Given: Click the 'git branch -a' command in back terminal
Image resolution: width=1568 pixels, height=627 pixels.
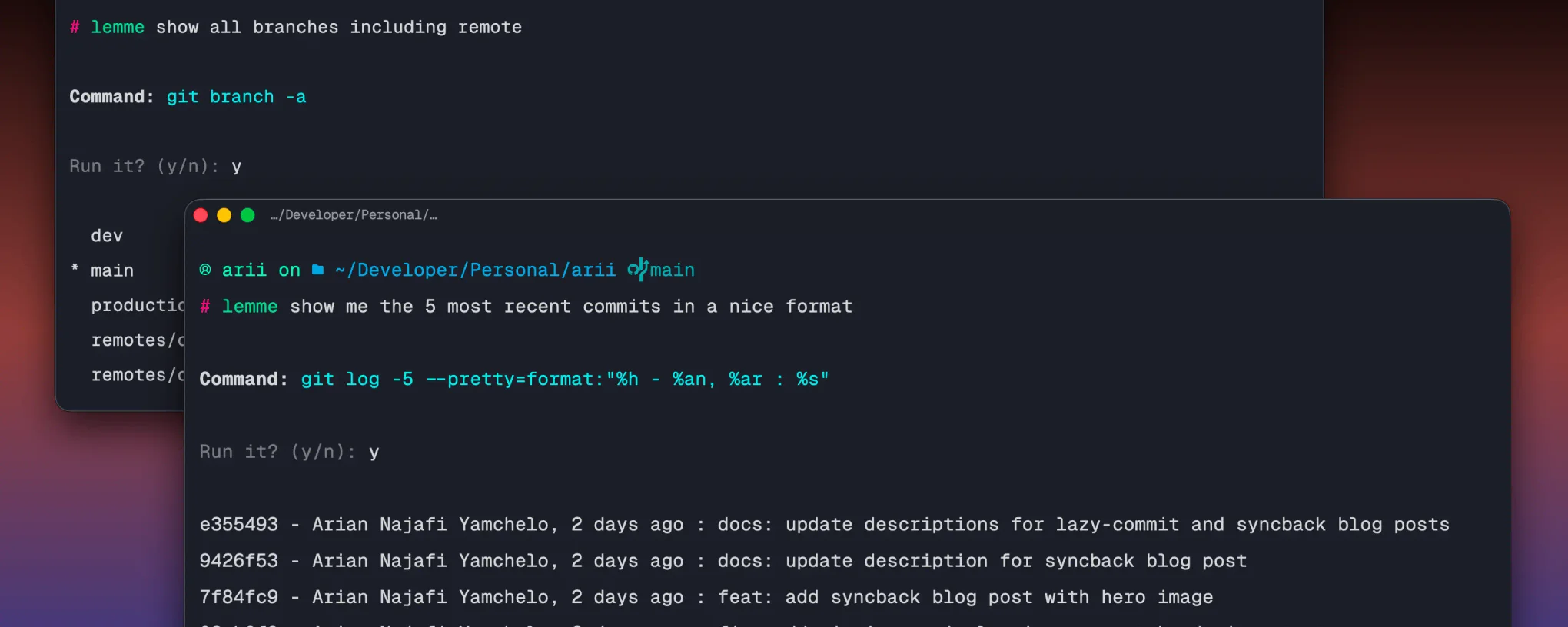Looking at the screenshot, I should click(236, 97).
